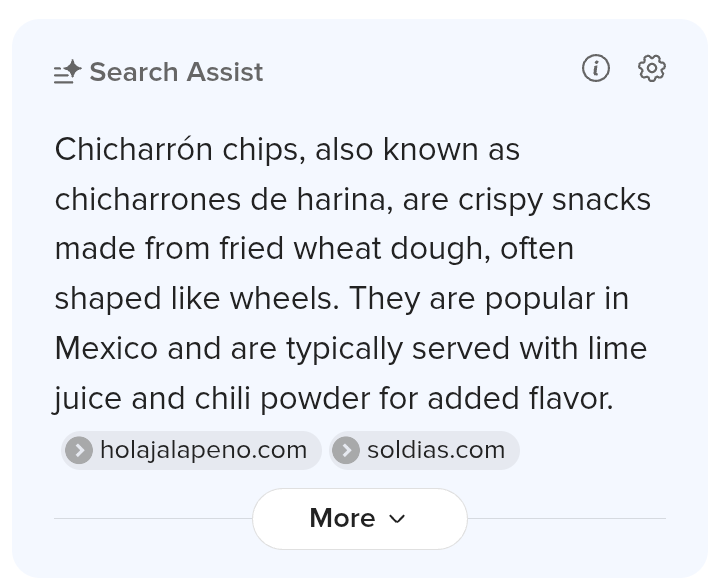This screenshot has height=582, width=720.
Task: Click the divider line left of More
Action: pos(152,518)
